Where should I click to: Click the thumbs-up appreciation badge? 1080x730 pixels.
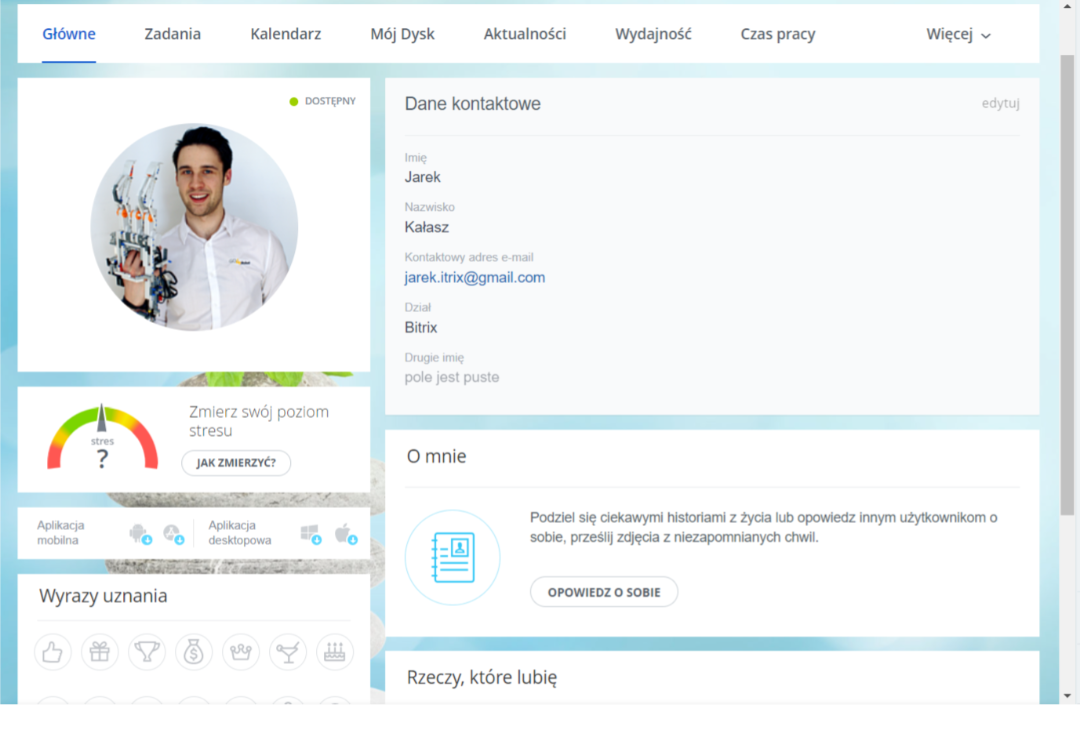click(53, 652)
